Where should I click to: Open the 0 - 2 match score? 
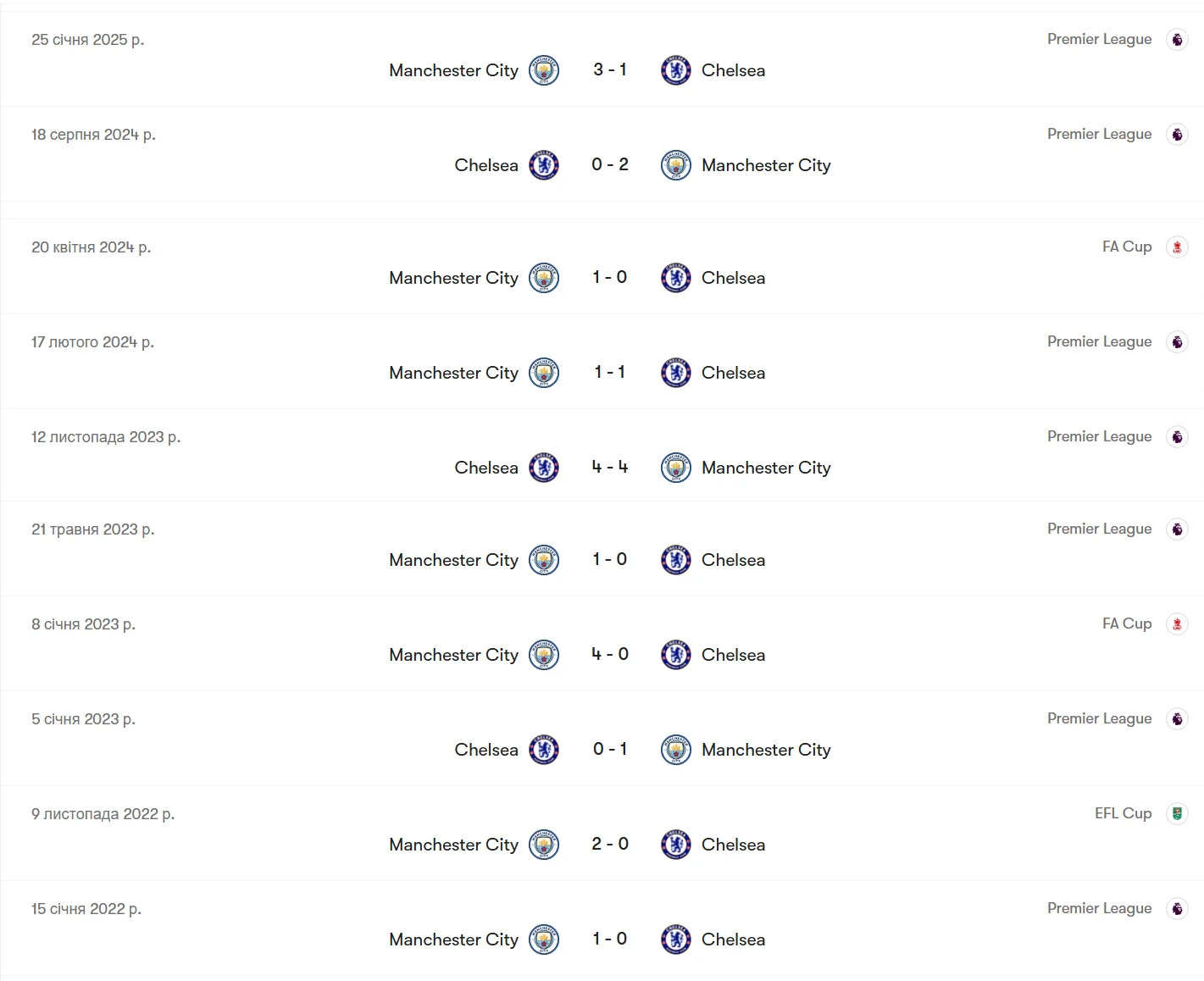pyautogui.click(x=610, y=165)
